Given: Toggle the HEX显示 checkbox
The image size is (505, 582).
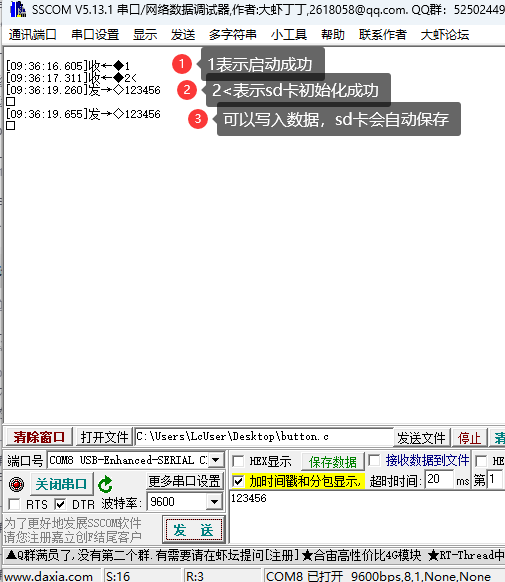Looking at the screenshot, I should coord(238,461).
